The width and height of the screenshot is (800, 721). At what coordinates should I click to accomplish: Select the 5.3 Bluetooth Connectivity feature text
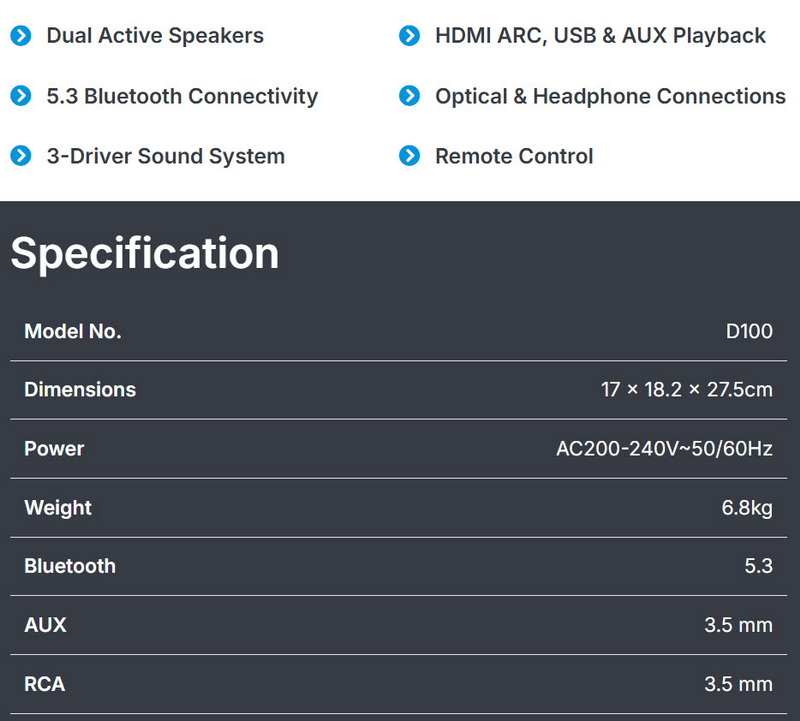[x=182, y=96]
